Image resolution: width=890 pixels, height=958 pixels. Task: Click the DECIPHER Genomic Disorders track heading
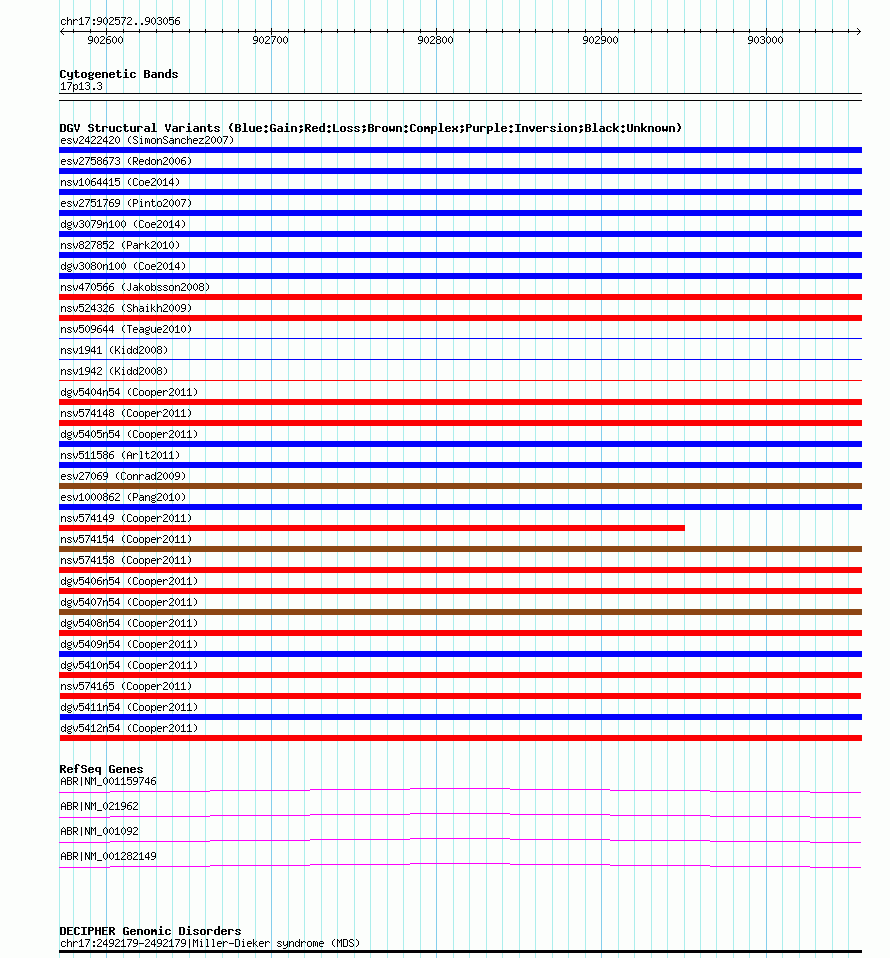point(150,931)
